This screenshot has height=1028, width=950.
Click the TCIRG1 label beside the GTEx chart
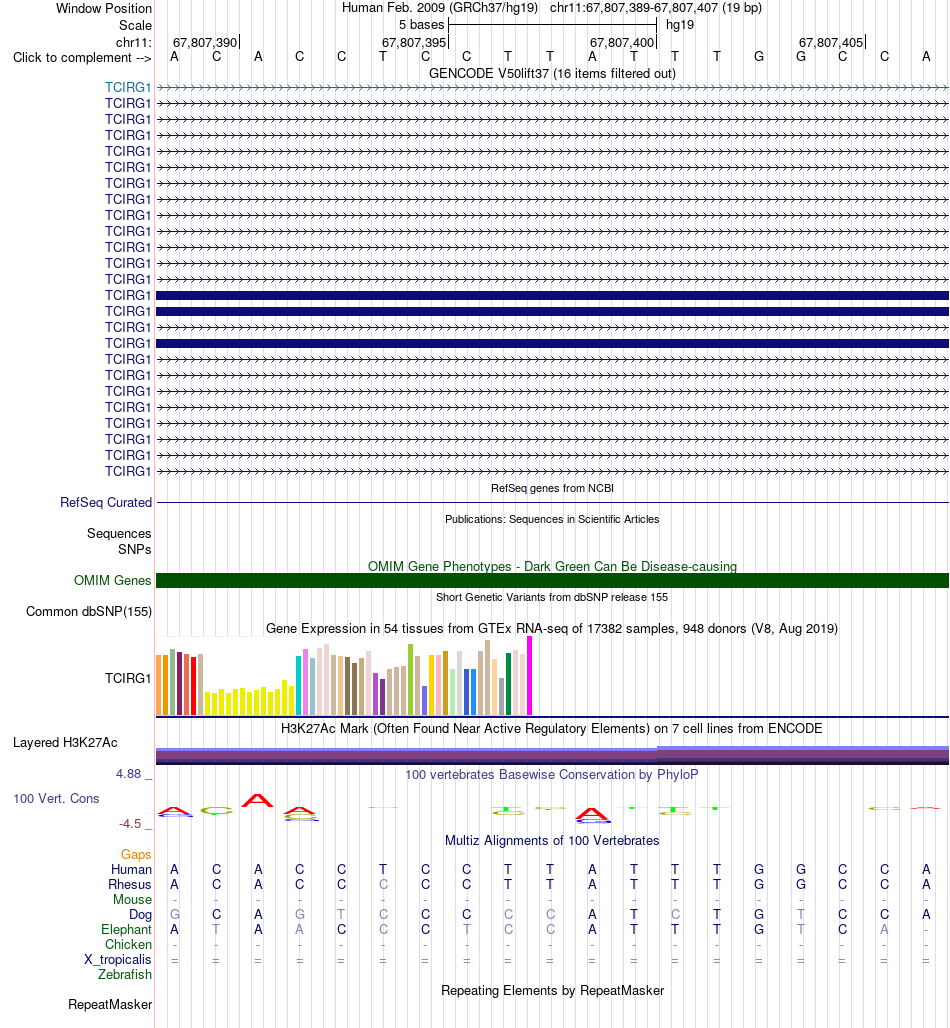128,679
